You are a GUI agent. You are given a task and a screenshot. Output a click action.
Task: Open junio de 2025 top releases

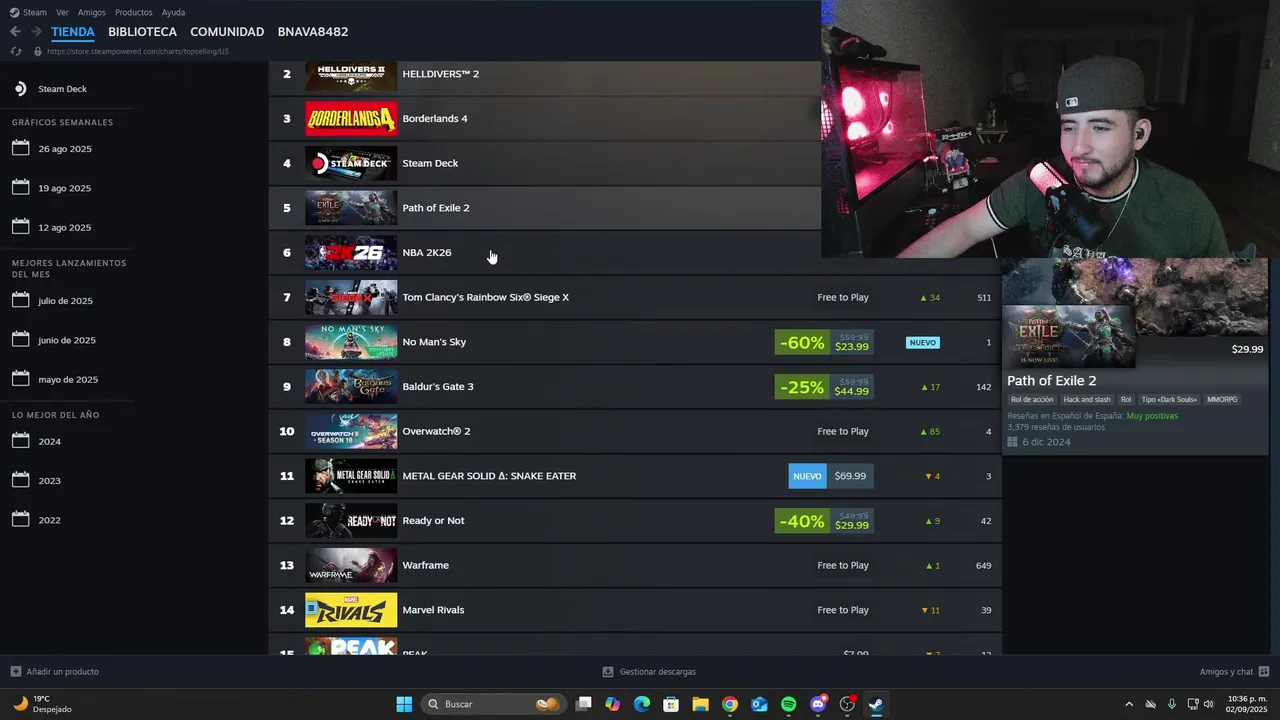coord(67,340)
